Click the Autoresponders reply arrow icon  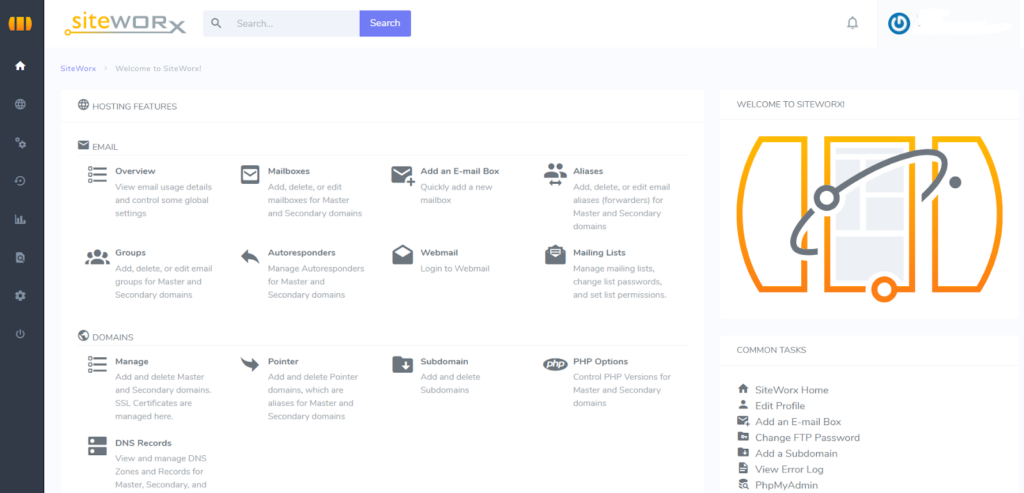(x=250, y=256)
